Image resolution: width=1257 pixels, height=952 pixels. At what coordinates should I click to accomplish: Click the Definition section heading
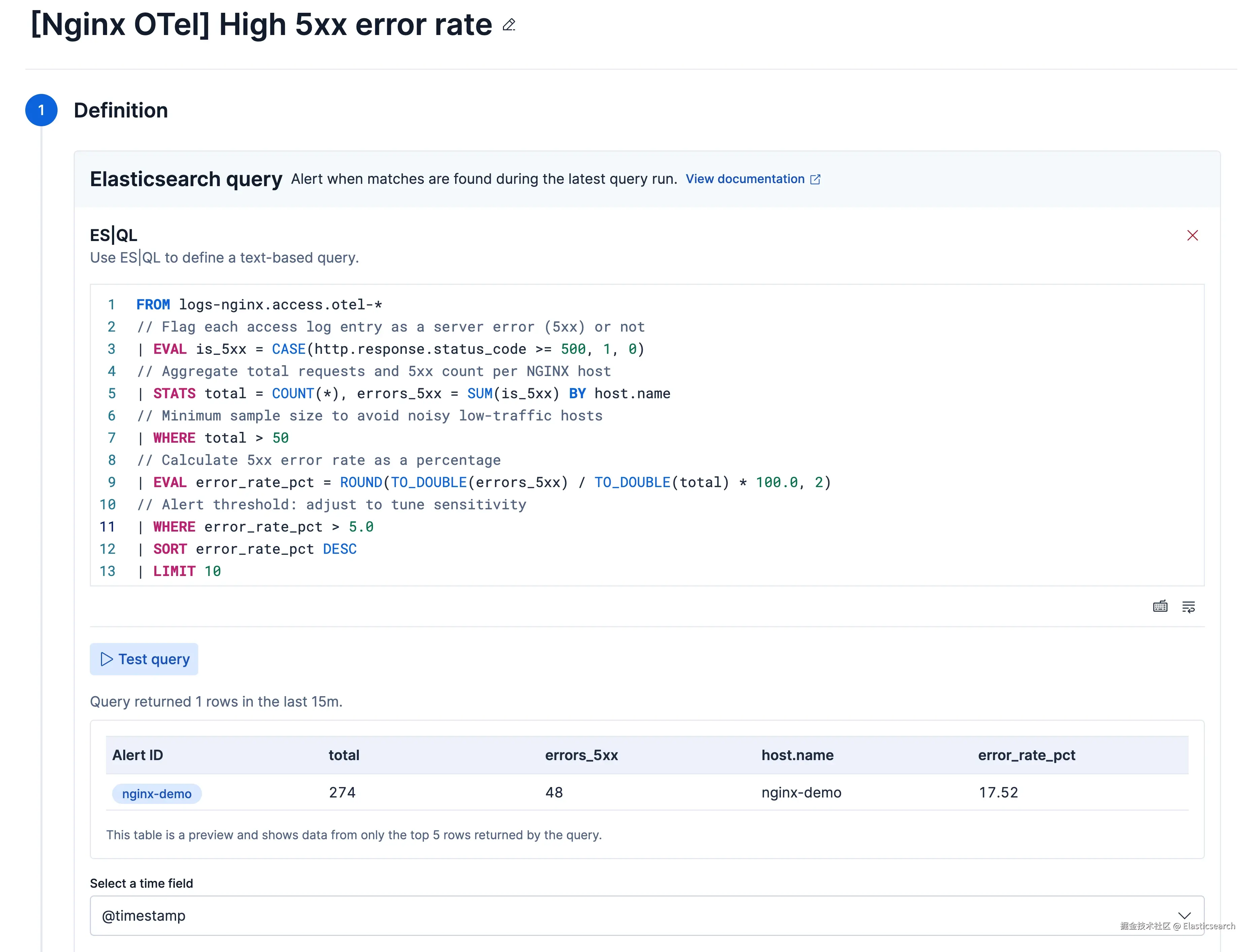[121, 110]
